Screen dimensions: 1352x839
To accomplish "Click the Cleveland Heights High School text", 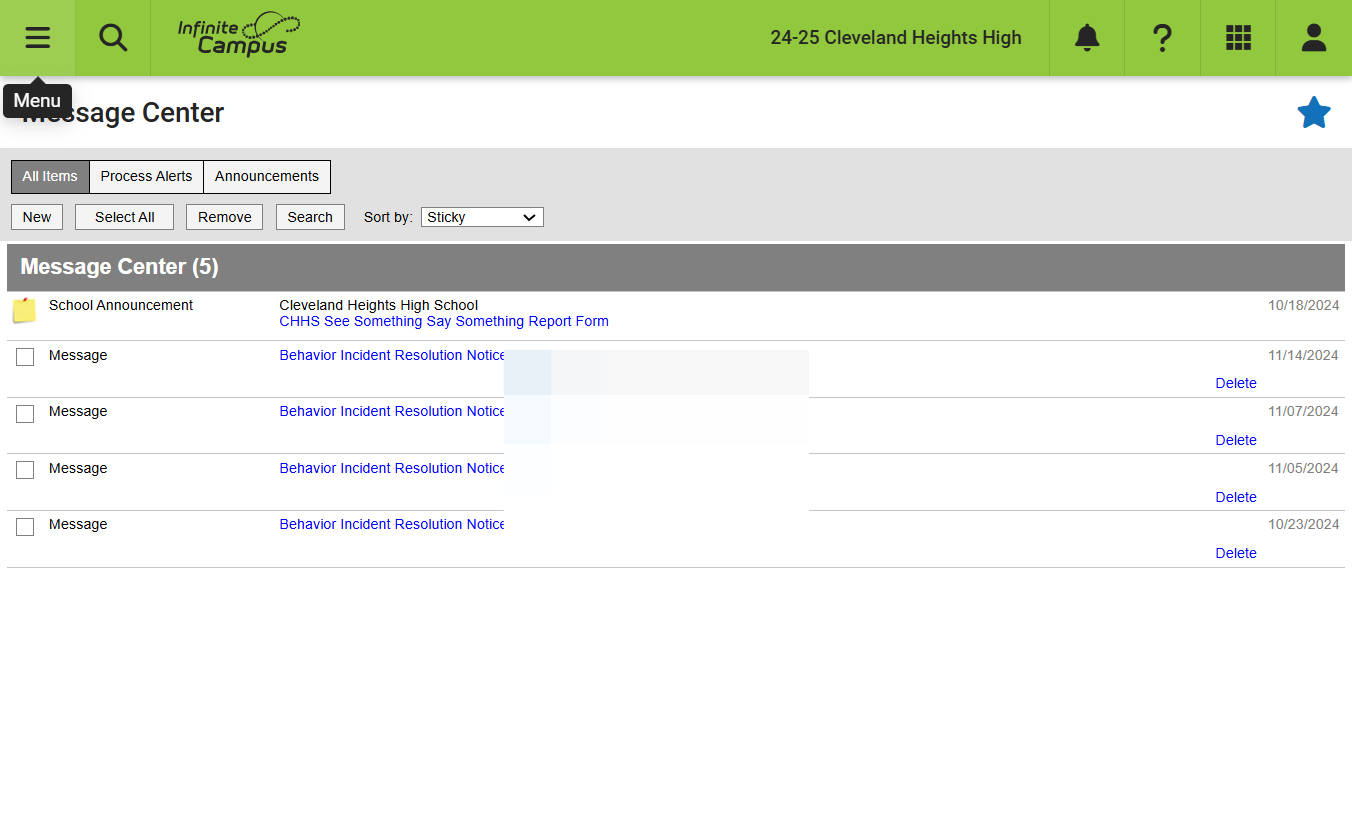I will pos(379,305).
